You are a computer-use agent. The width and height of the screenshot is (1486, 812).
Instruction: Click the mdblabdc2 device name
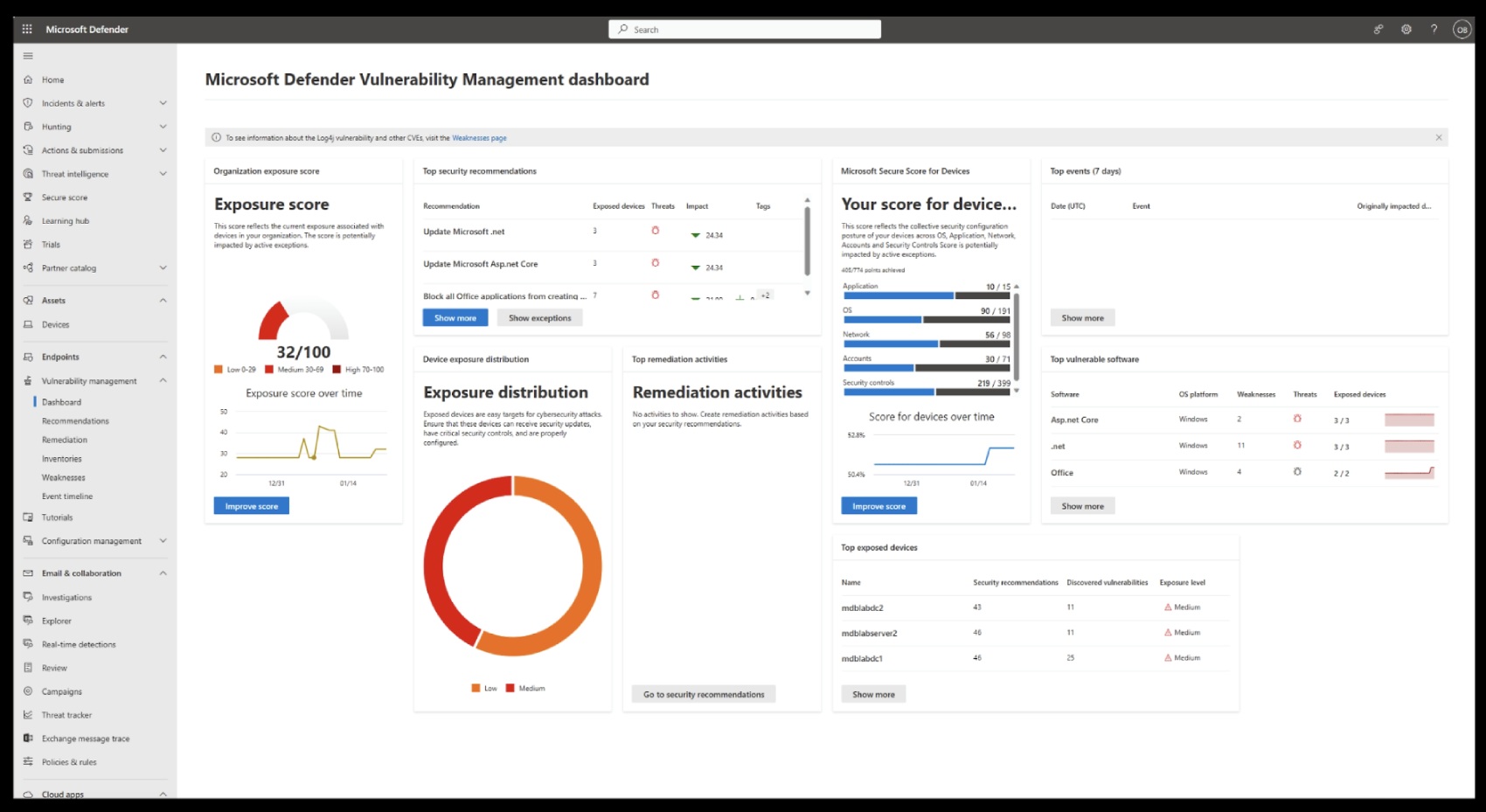click(862, 607)
